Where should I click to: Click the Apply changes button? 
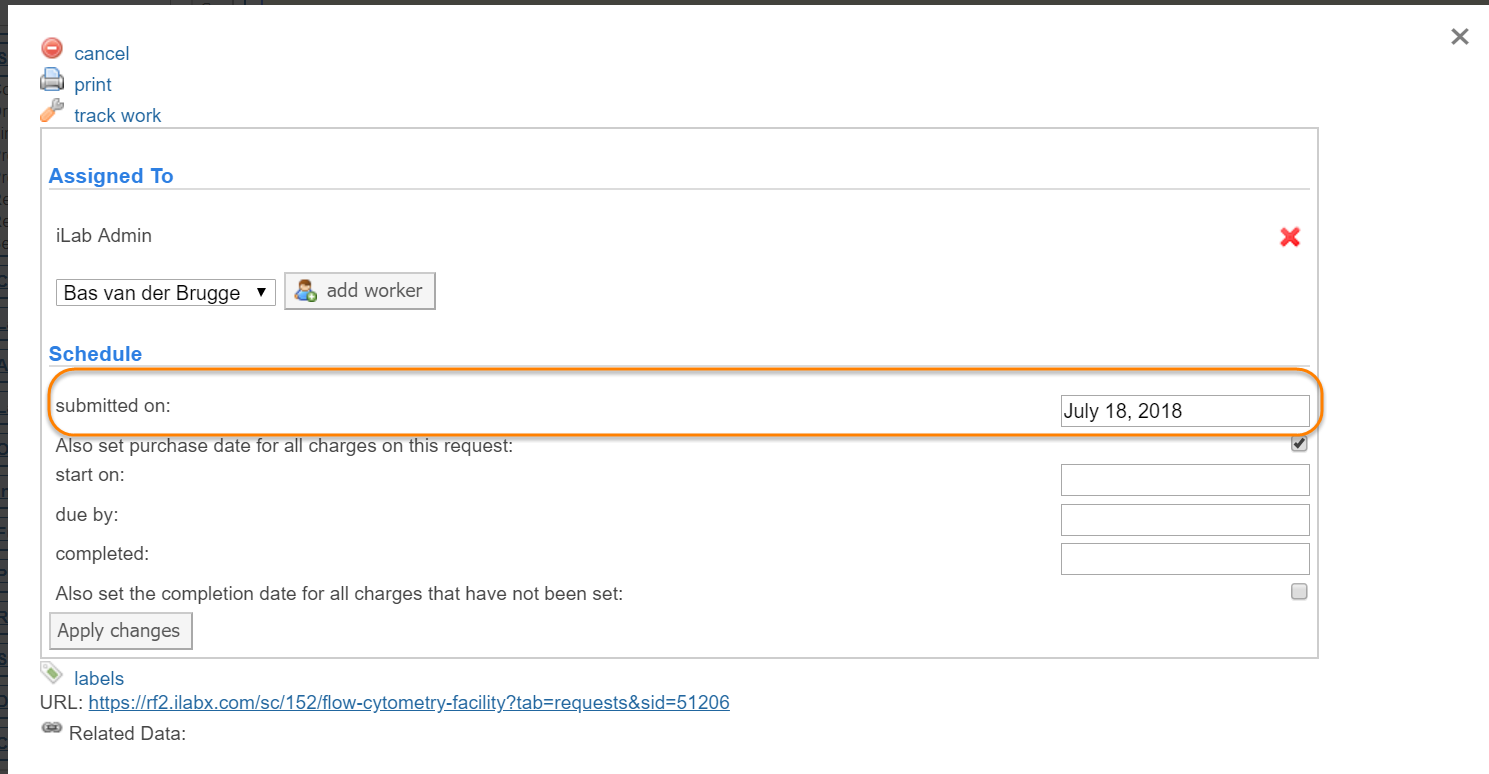click(x=120, y=631)
